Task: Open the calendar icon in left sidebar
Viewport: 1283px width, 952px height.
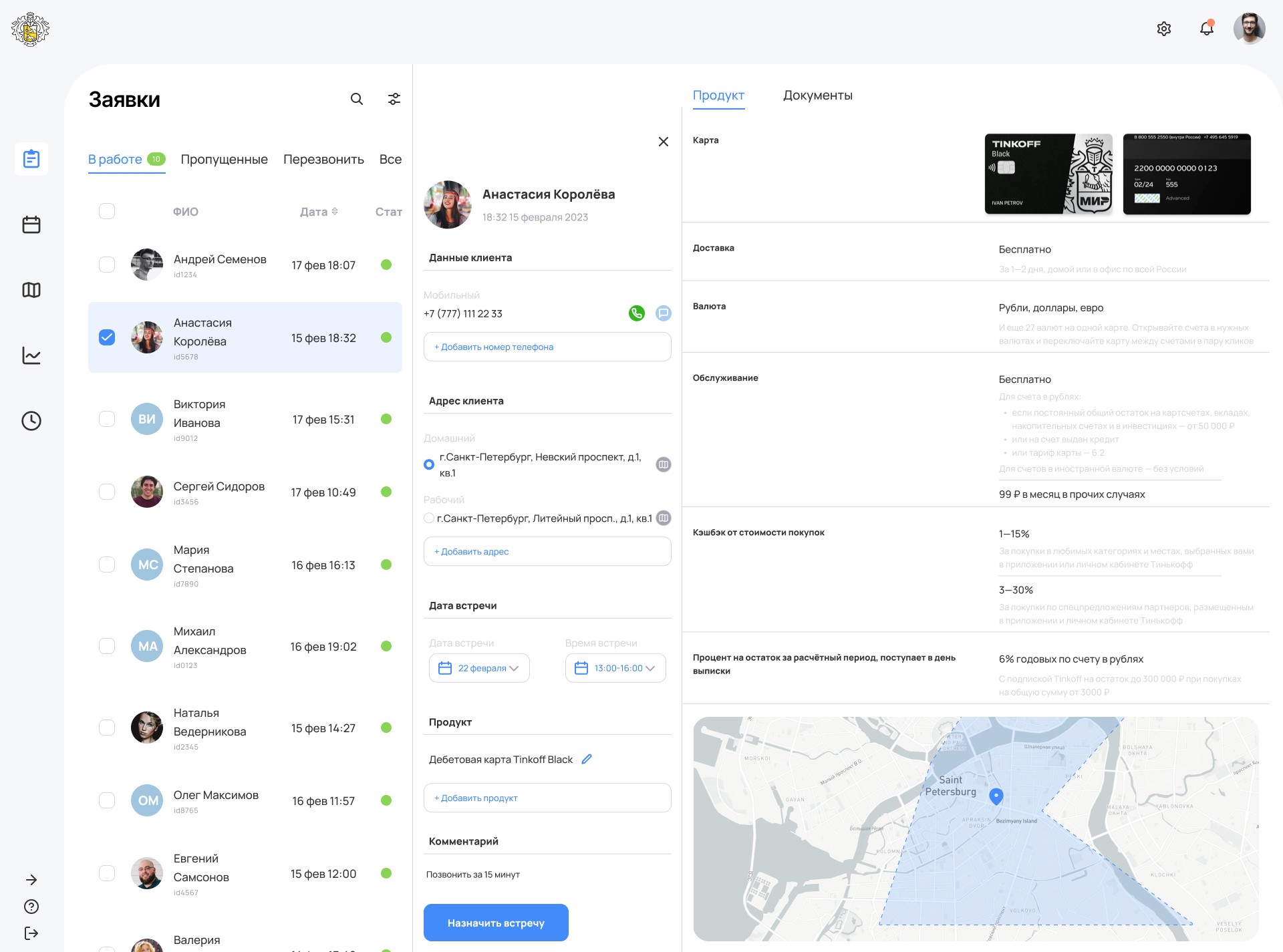Action: pyautogui.click(x=31, y=224)
